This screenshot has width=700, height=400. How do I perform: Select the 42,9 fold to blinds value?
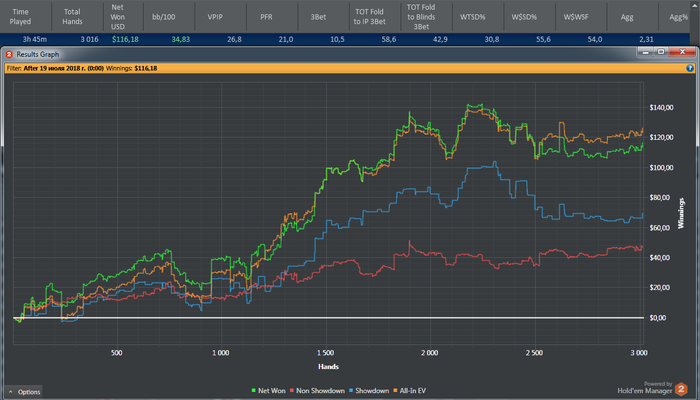pyautogui.click(x=440, y=39)
